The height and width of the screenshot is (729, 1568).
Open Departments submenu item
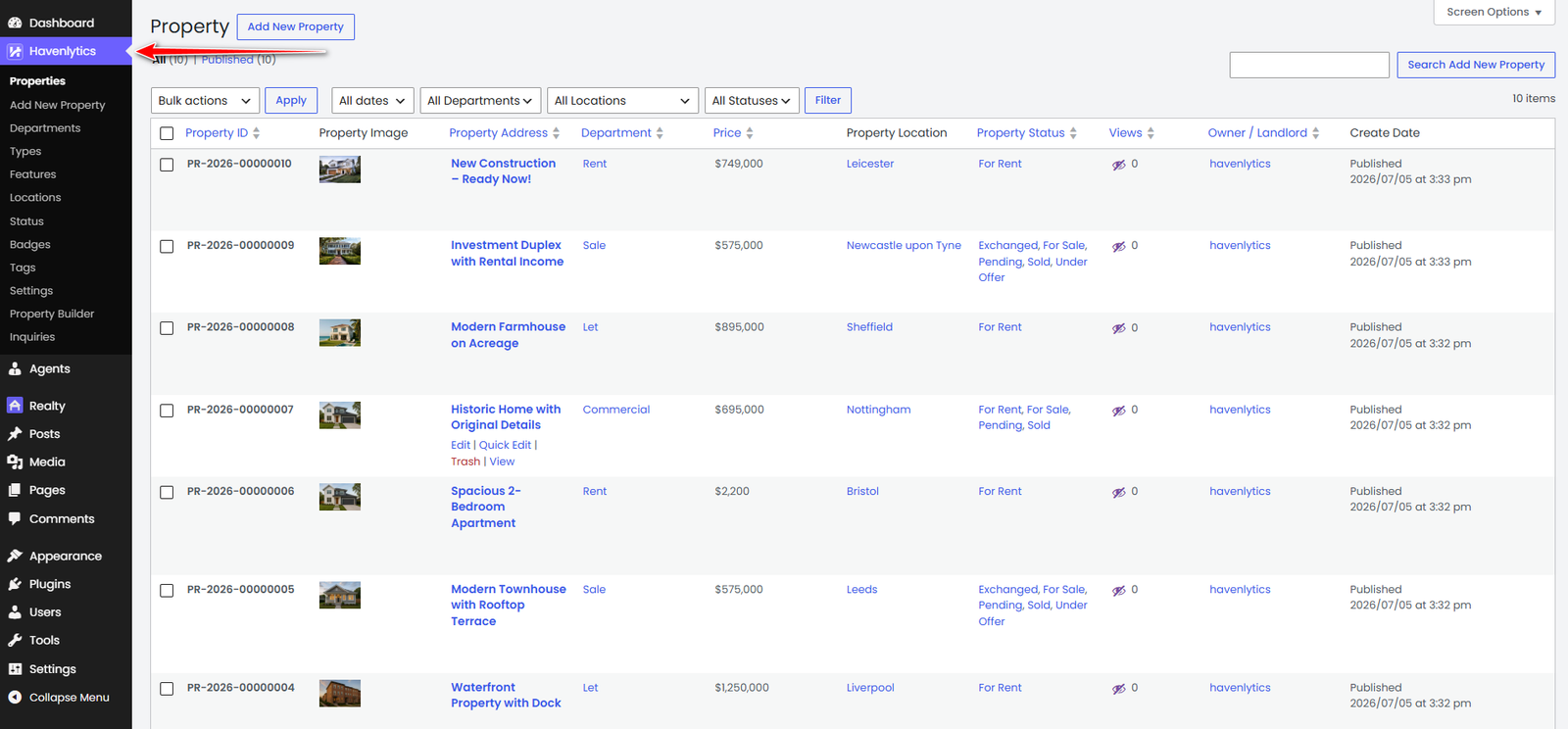(45, 128)
